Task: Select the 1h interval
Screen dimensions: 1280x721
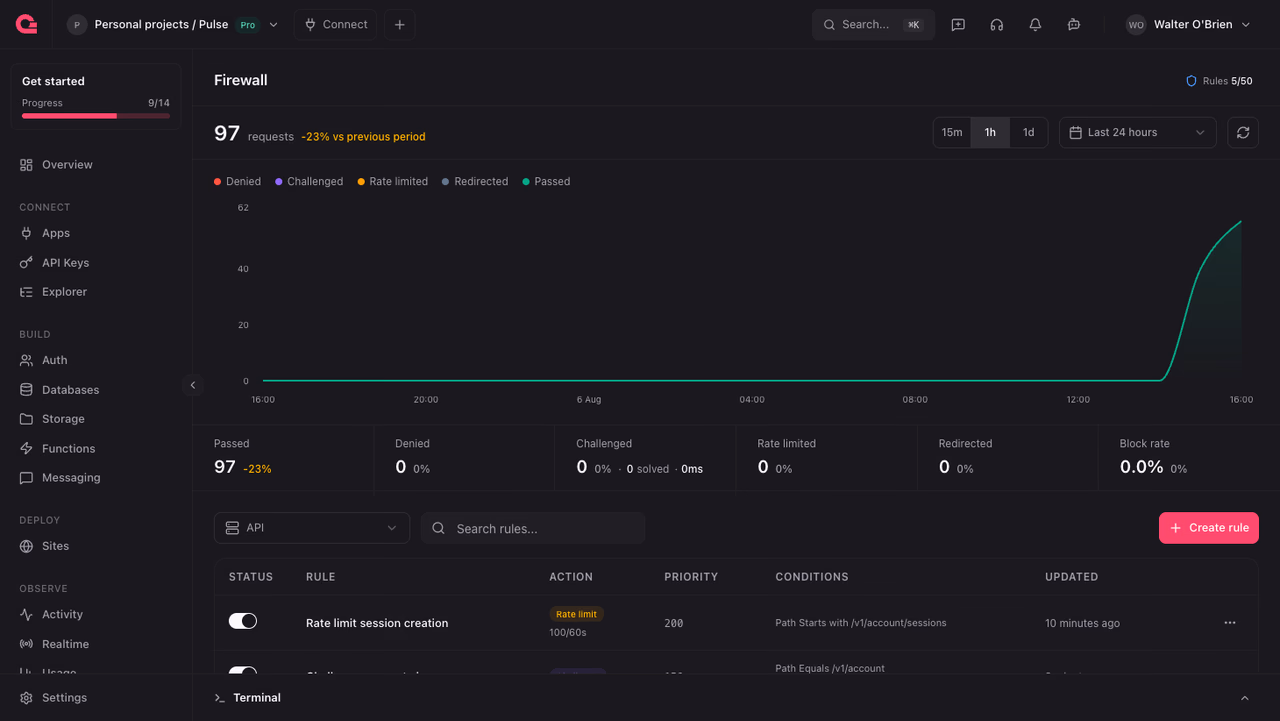Action: [990, 132]
